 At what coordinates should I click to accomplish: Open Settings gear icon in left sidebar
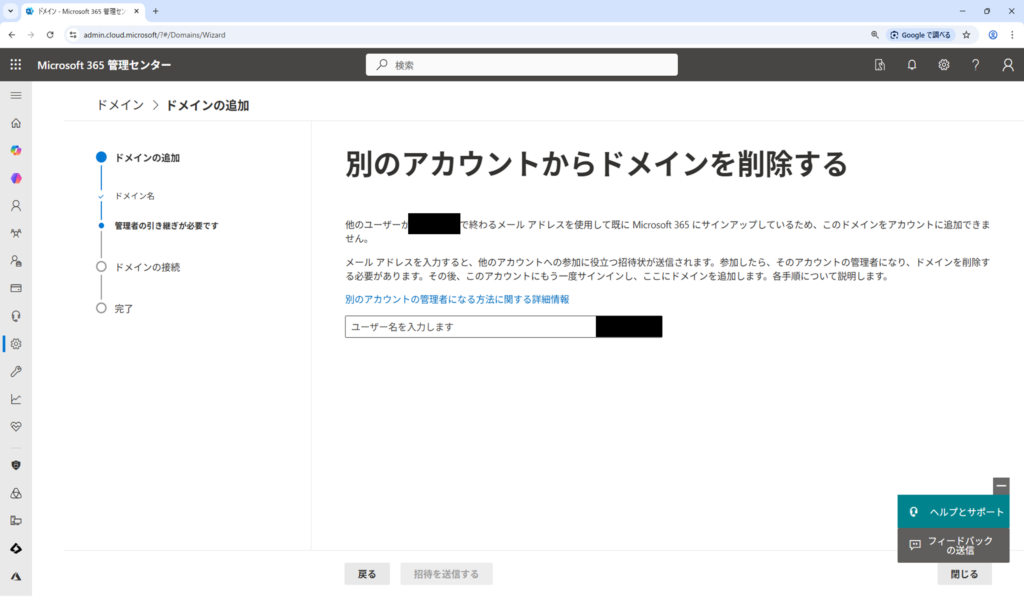(15, 344)
